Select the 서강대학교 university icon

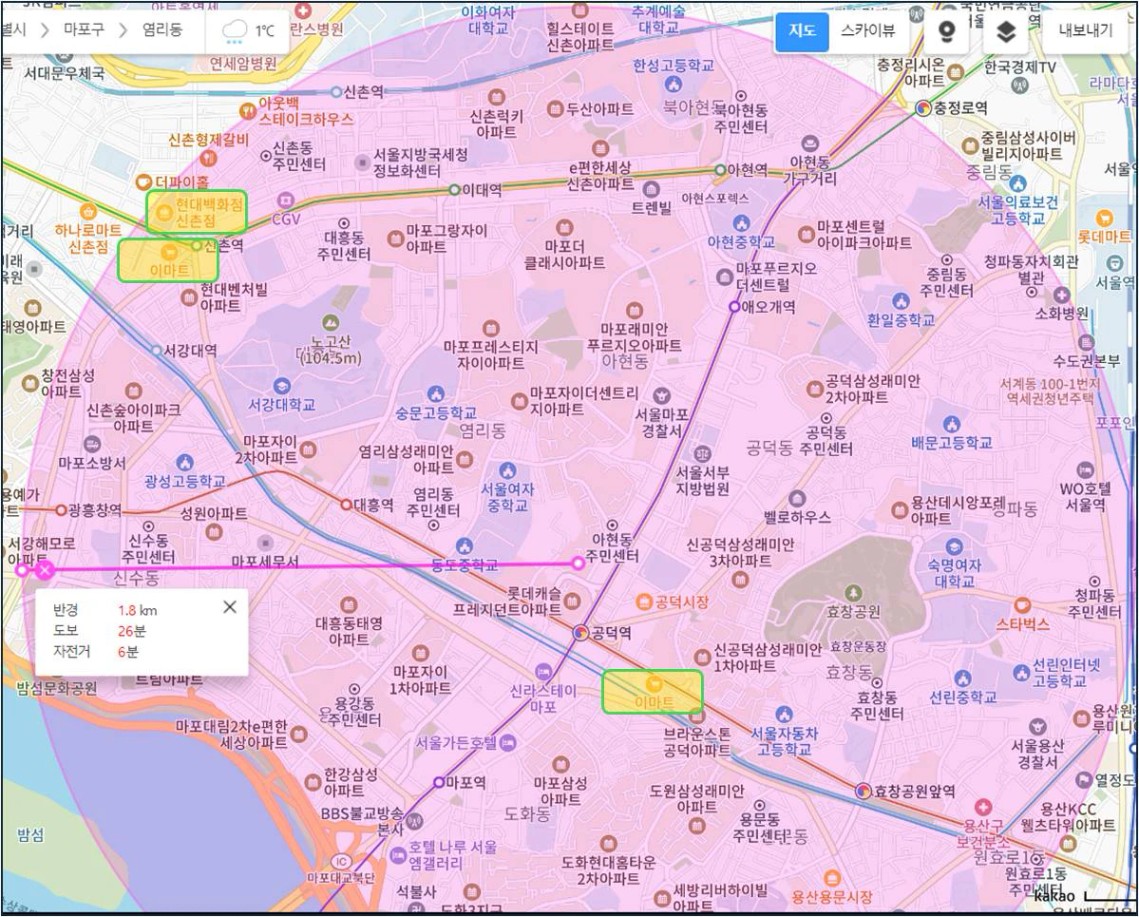(x=282, y=386)
